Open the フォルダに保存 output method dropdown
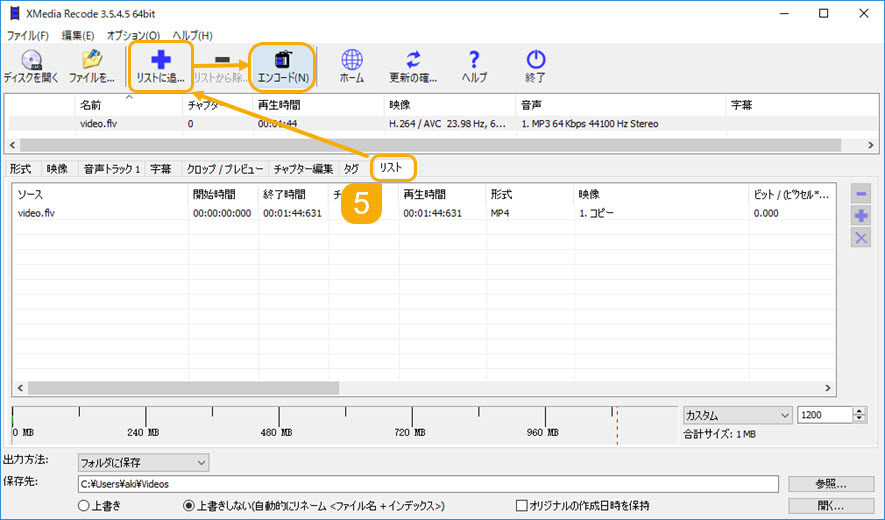The width and height of the screenshot is (885, 520). (x=143, y=462)
